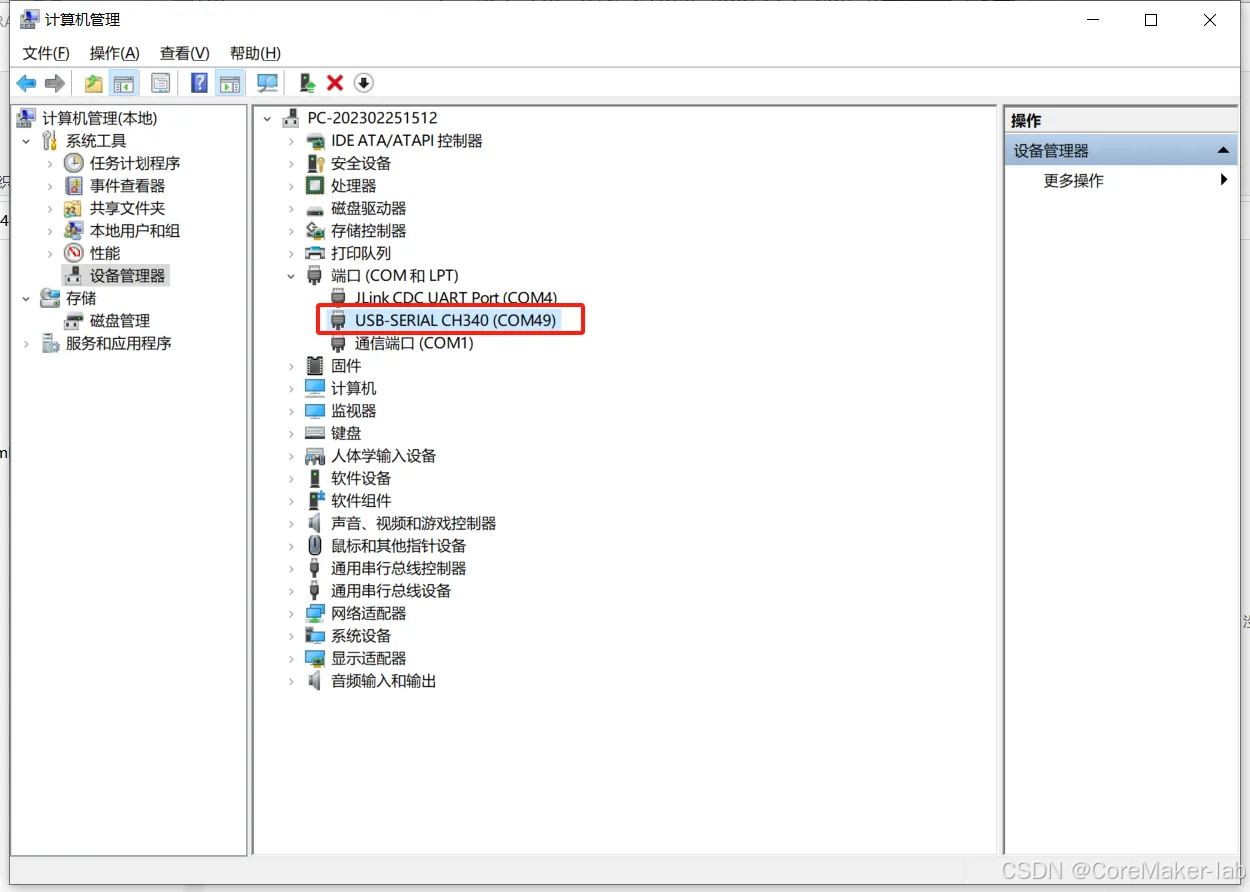Open the 文件 menu
The height and width of the screenshot is (892, 1250).
tap(44, 53)
